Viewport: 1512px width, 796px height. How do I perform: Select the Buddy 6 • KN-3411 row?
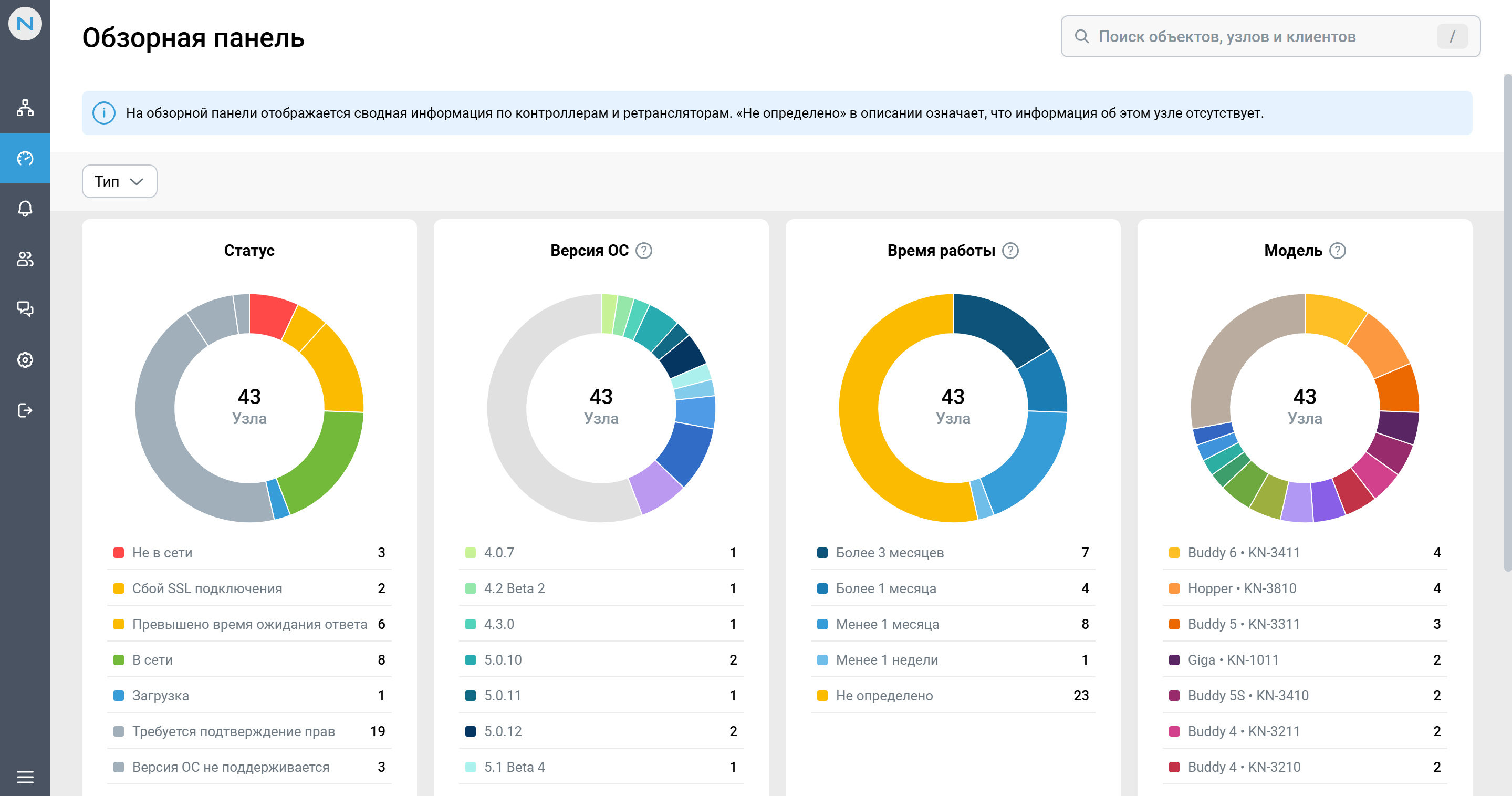point(1305,552)
